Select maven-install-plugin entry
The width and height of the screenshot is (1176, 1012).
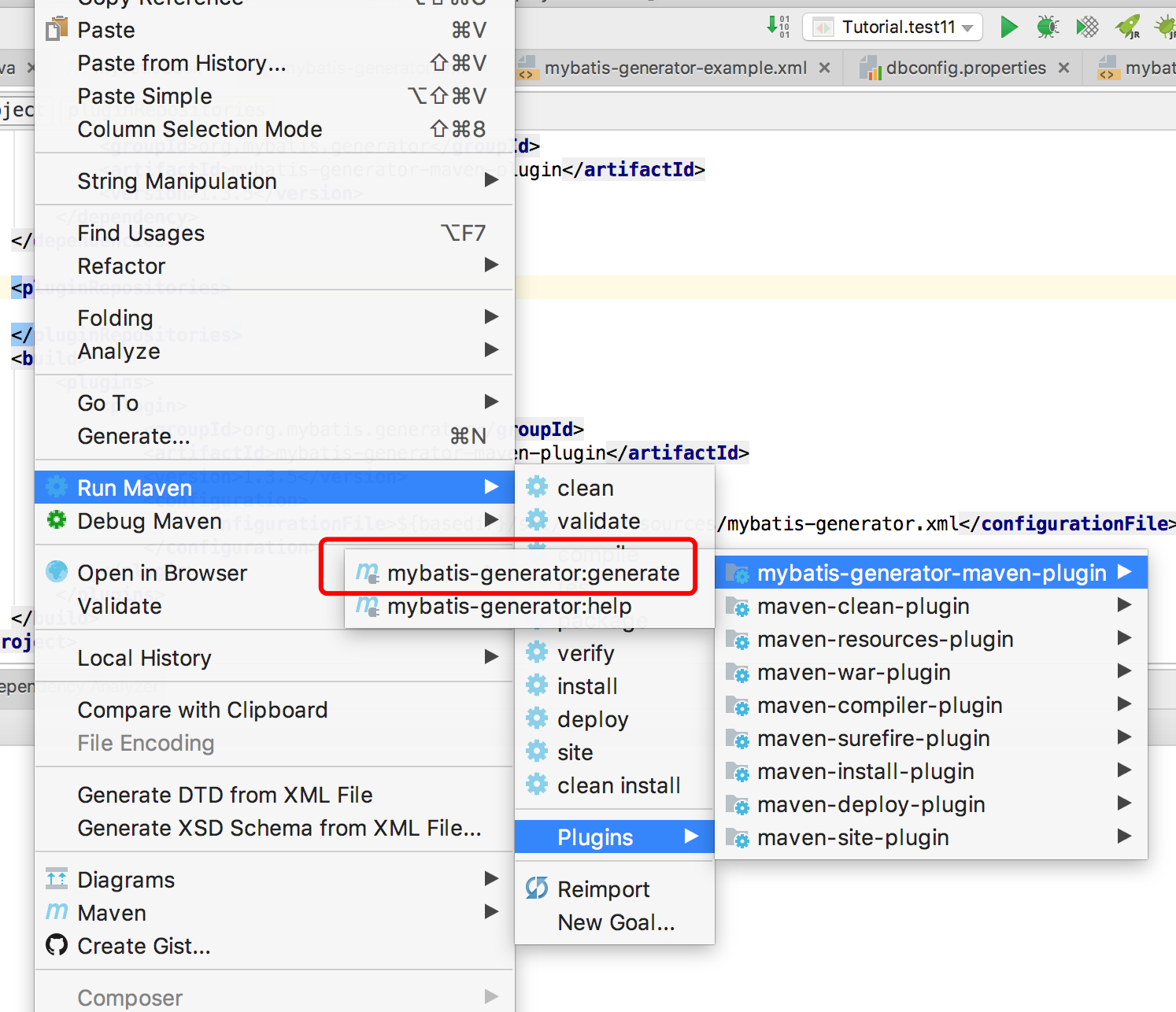coord(931,771)
